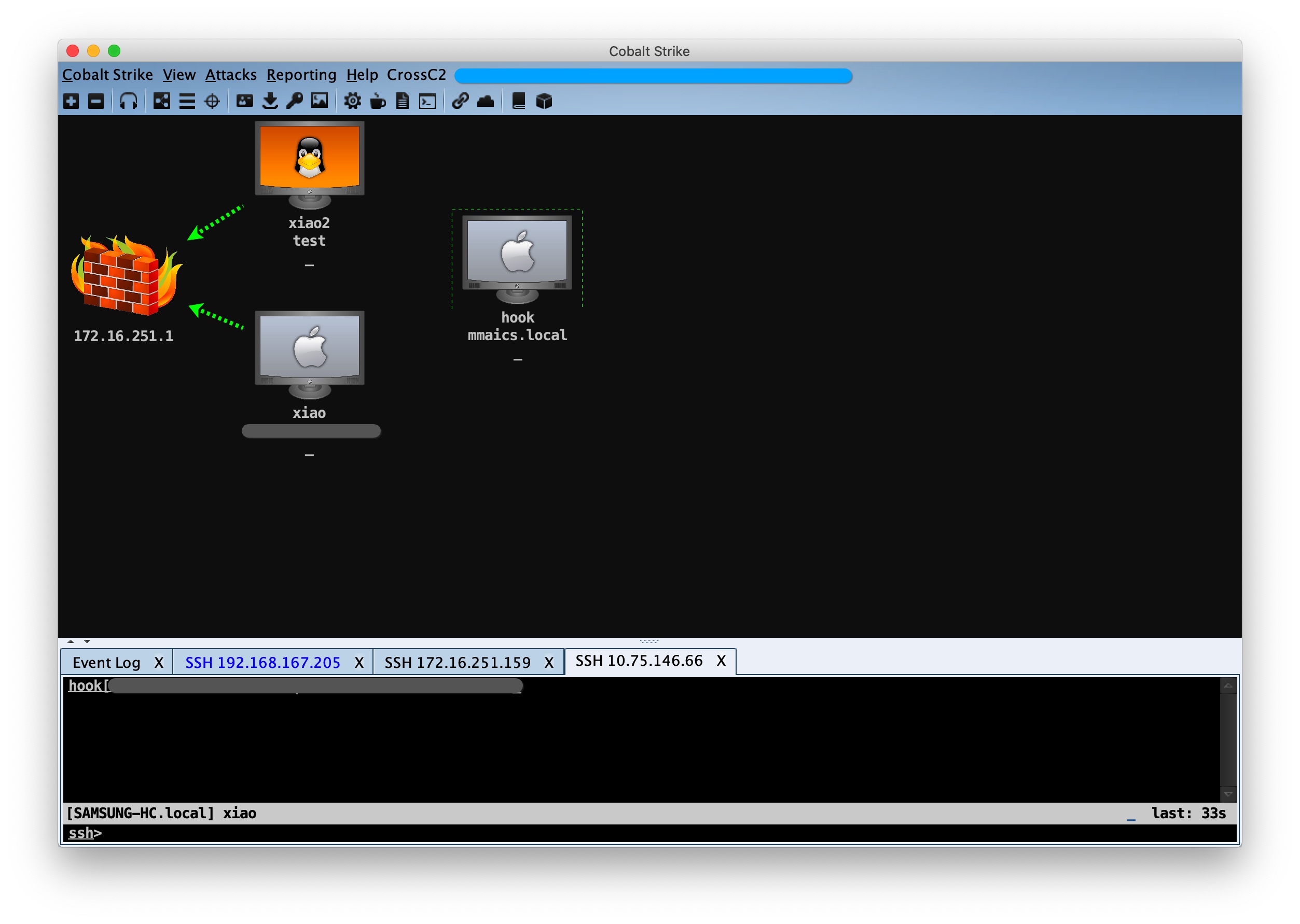Open credentials via the key icon
Image resolution: width=1300 pixels, height=924 pixels.
pos(294,101)
